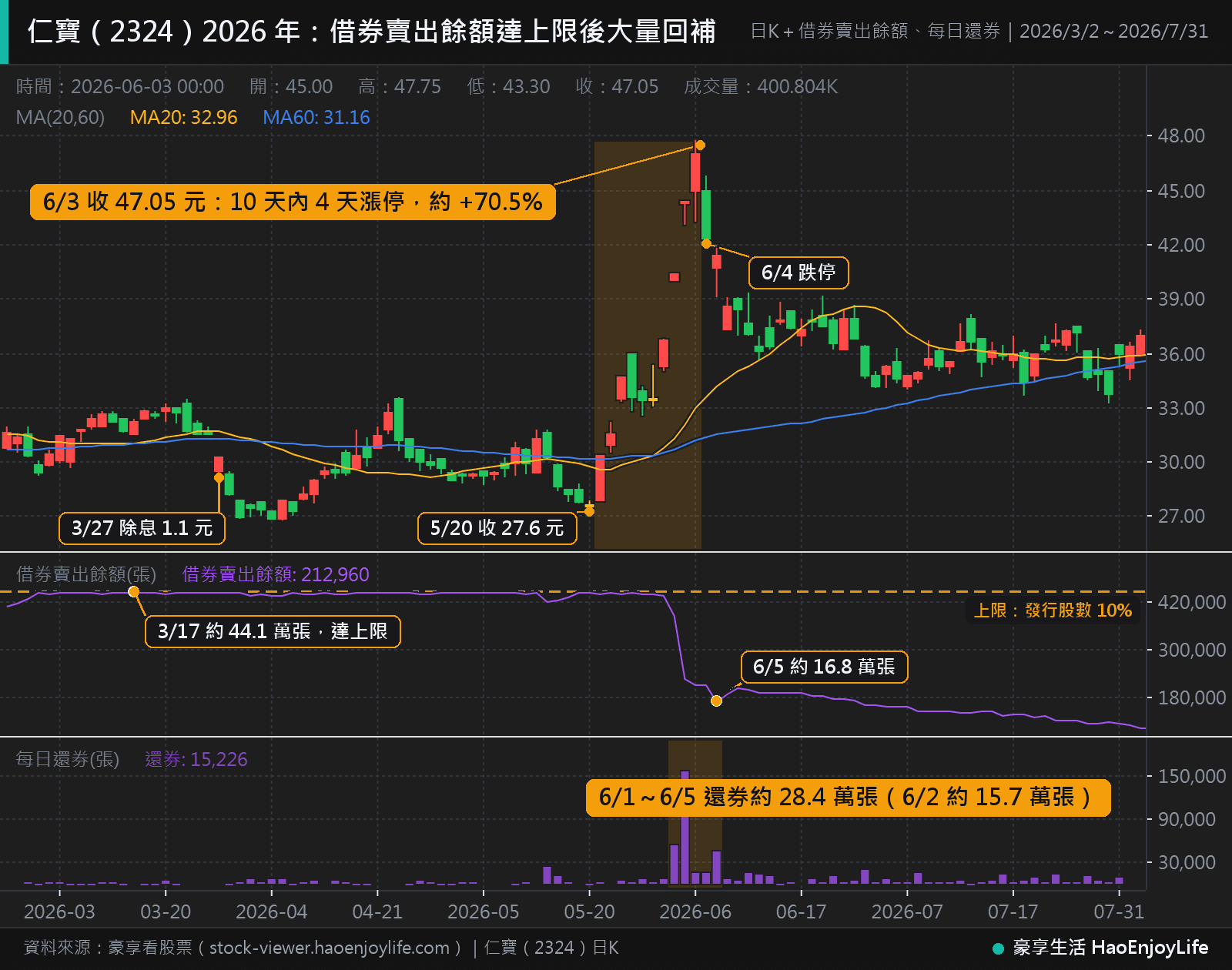1232x970 pixels.
Task: Click the orange marker on 3/27 candle
Action: [x=219, y=478]
